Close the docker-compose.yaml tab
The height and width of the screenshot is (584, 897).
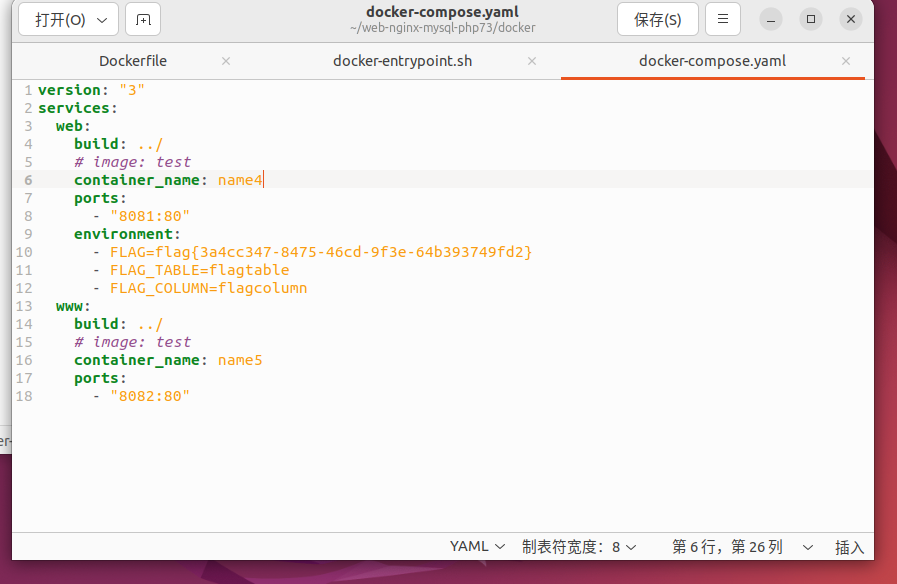[x=846, y=61]
